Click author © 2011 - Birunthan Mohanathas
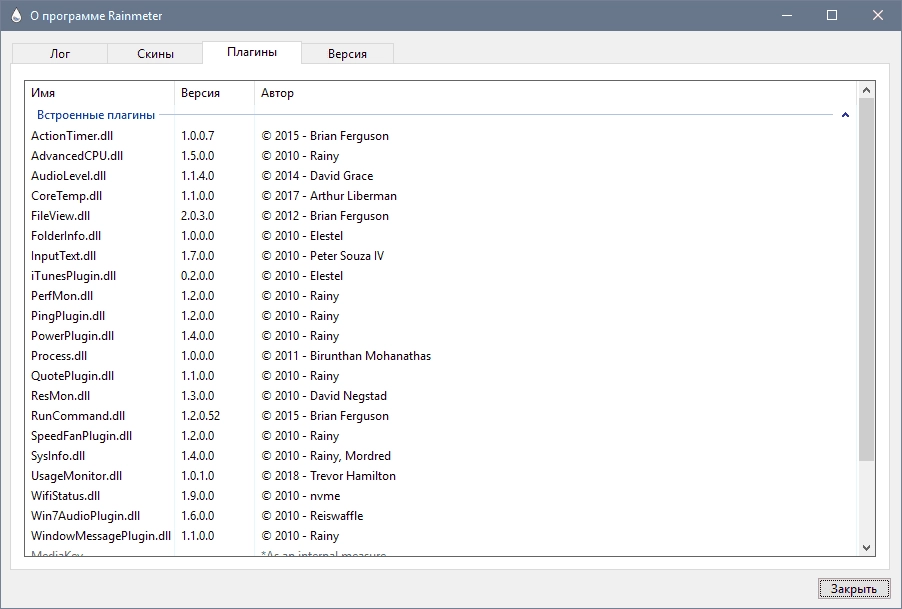 pyautogui.click(x=346, y=356)
